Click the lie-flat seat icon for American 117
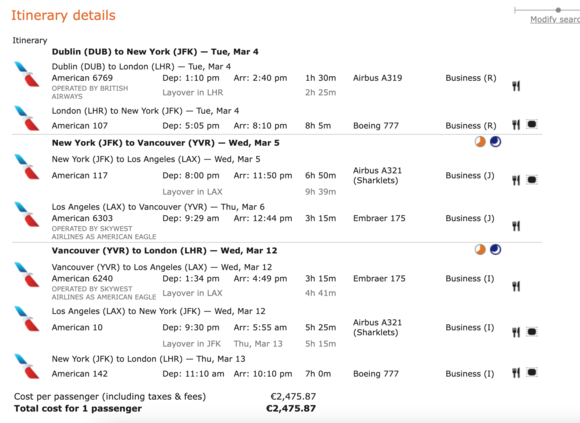This screenshot has height=423, width=580. [532, 180]
